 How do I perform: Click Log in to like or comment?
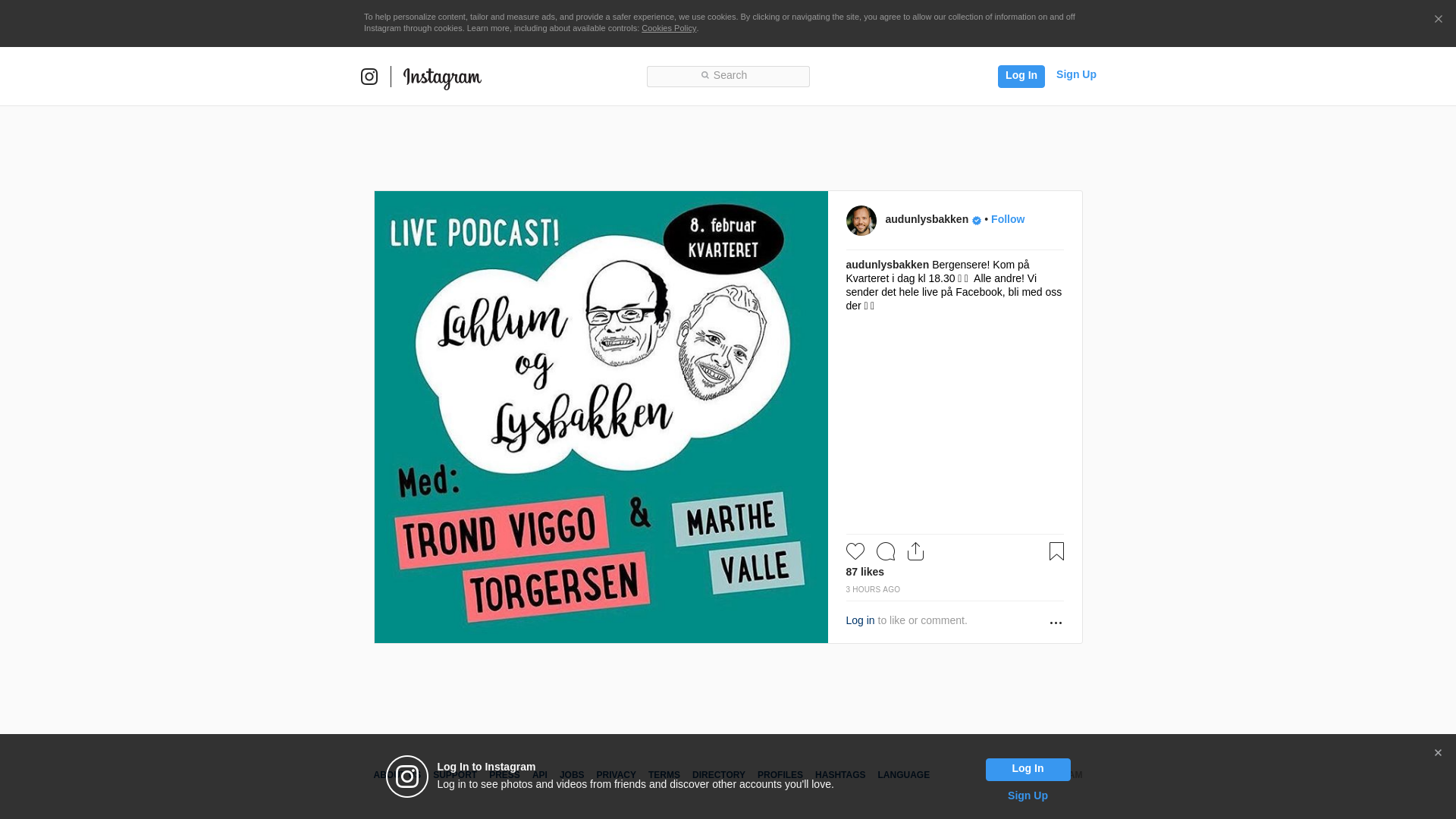pyautogui.click(x=860, y=620)
